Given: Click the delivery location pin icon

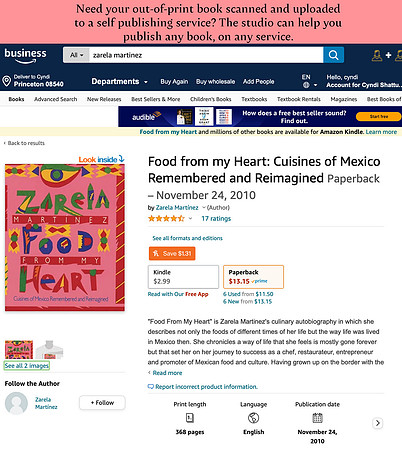Looking at the screenshot, I should [x=6, y=81].
